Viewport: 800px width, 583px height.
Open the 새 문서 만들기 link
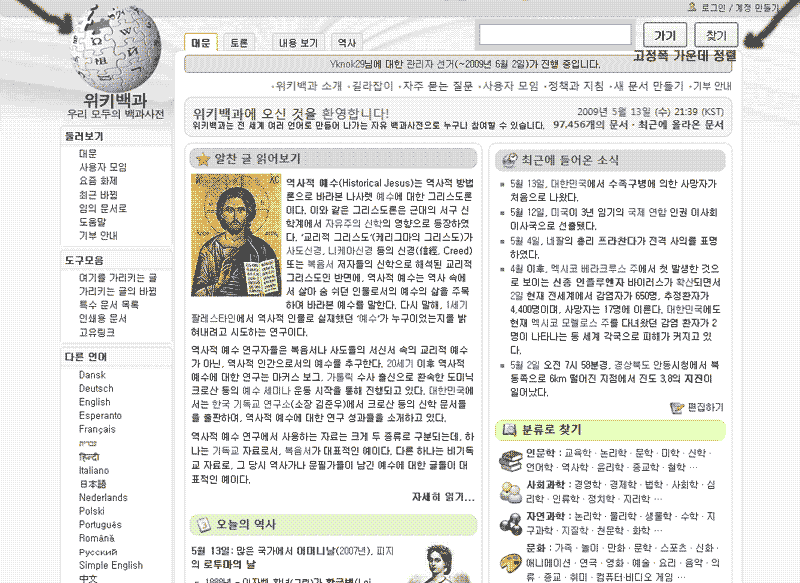648,86
